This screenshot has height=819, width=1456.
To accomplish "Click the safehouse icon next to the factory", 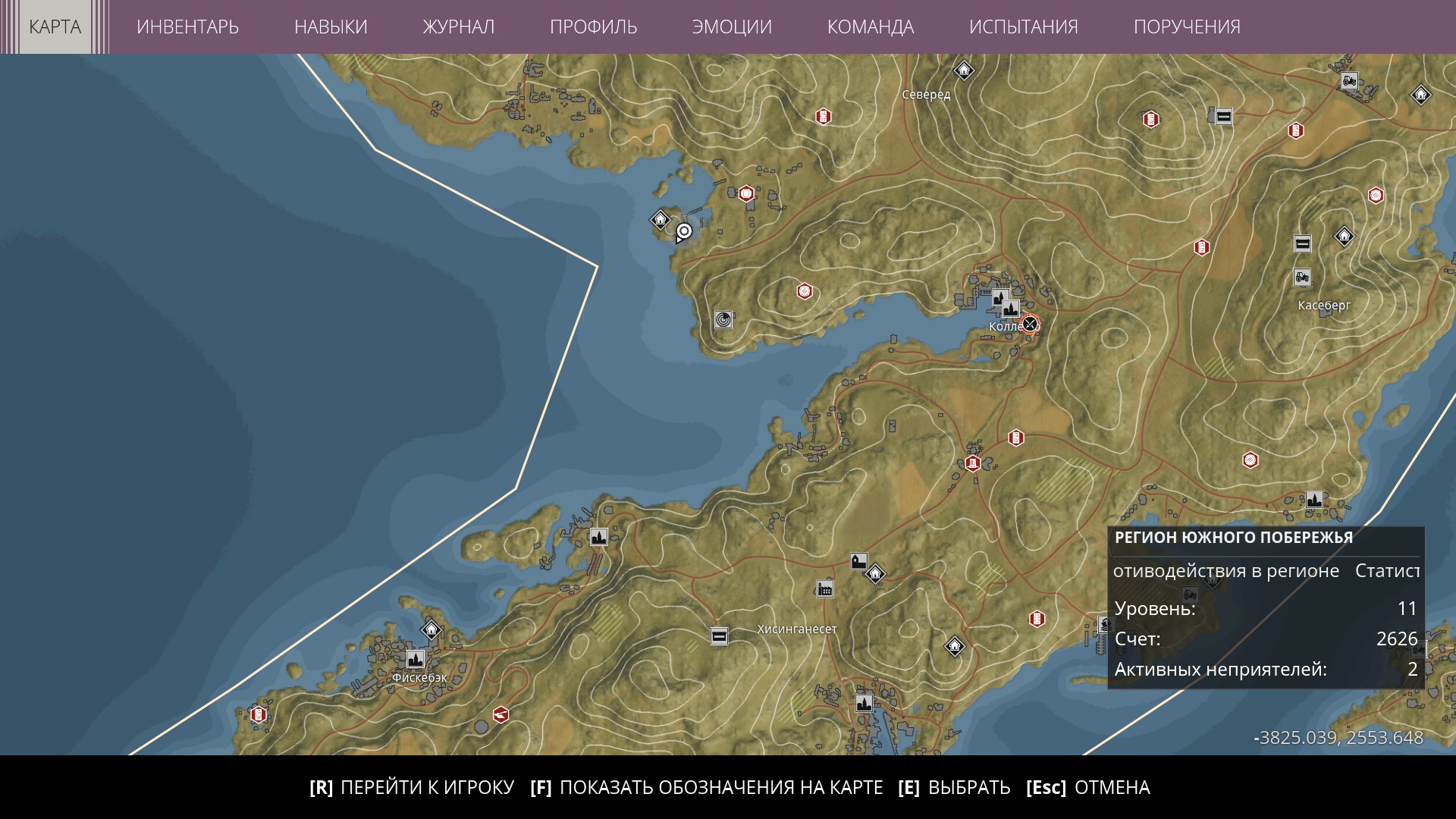I will [875, 573].
